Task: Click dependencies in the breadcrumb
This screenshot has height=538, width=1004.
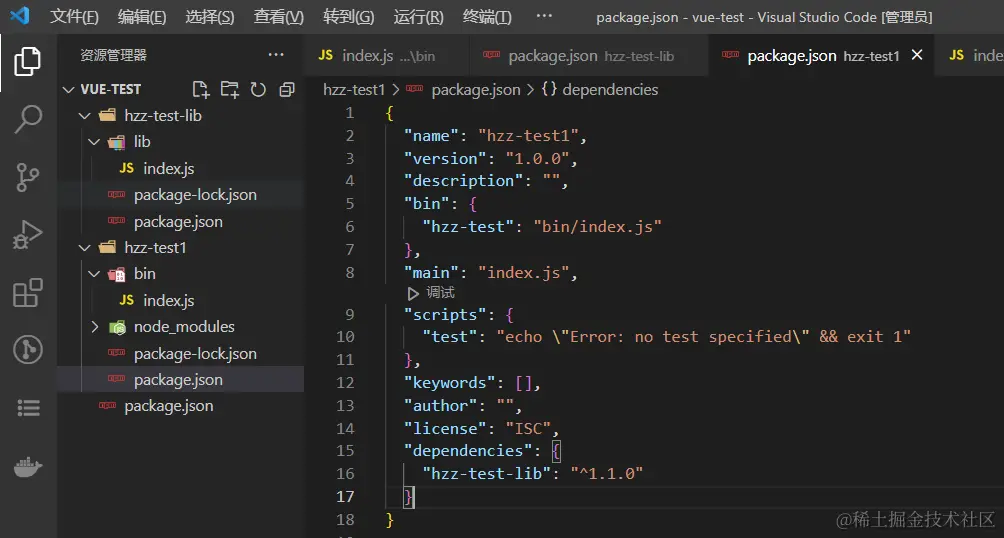Action: (x=610, y=90)
